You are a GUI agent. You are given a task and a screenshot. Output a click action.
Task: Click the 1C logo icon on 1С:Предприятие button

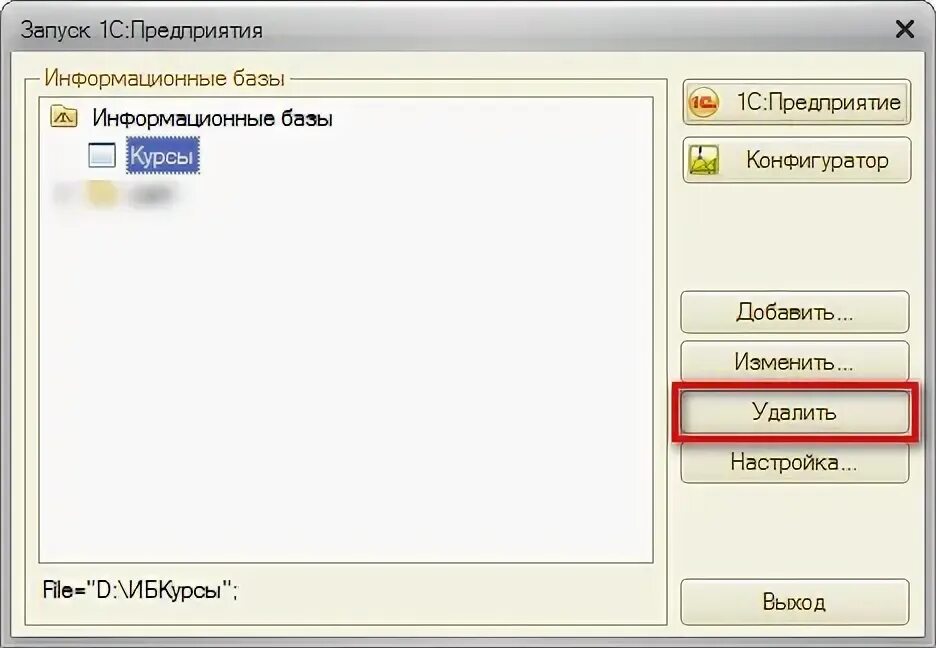click(703, 103)
